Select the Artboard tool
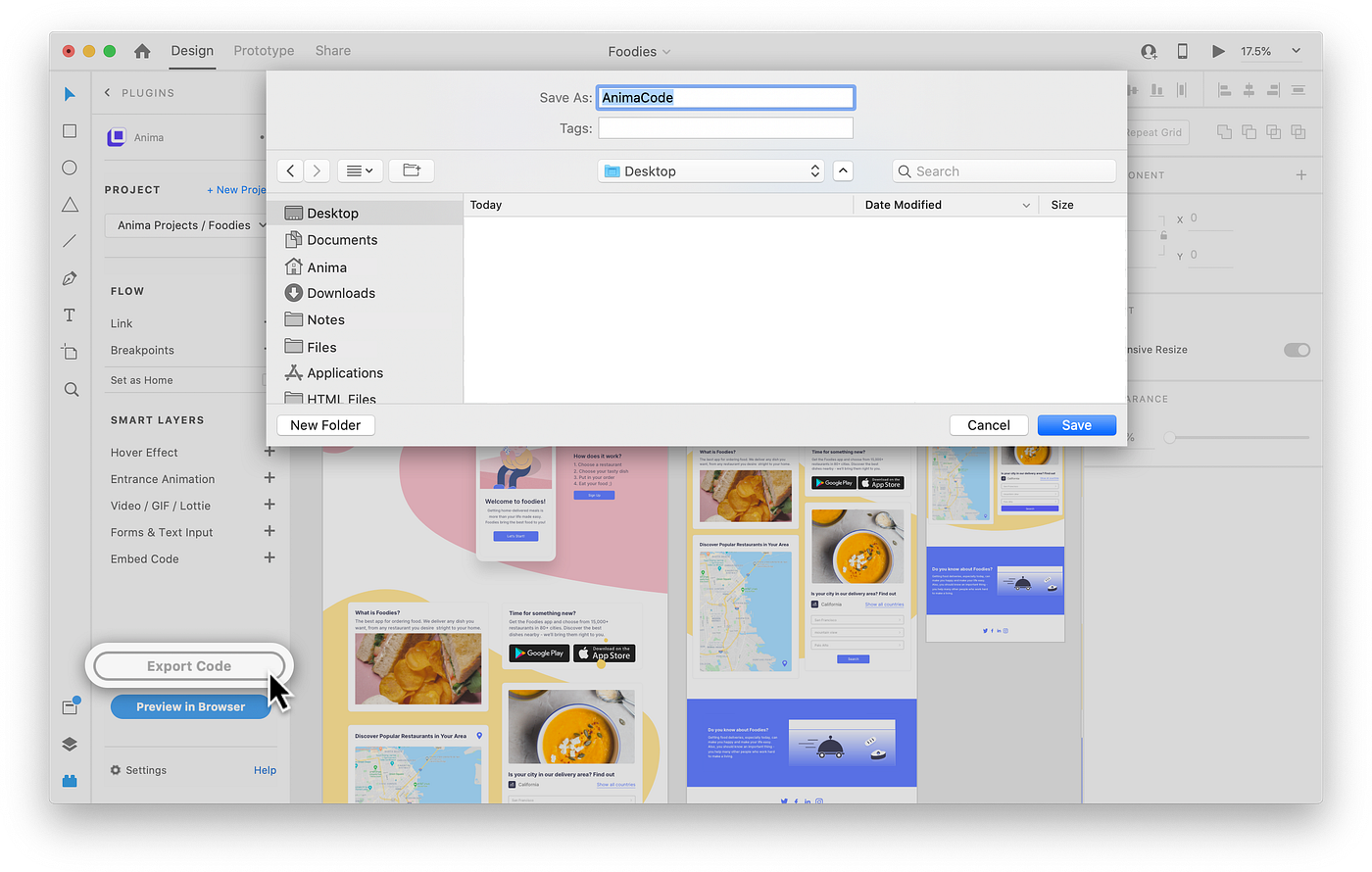The width and height of the screenshot is (1372, 872). [x=70, y=352]
